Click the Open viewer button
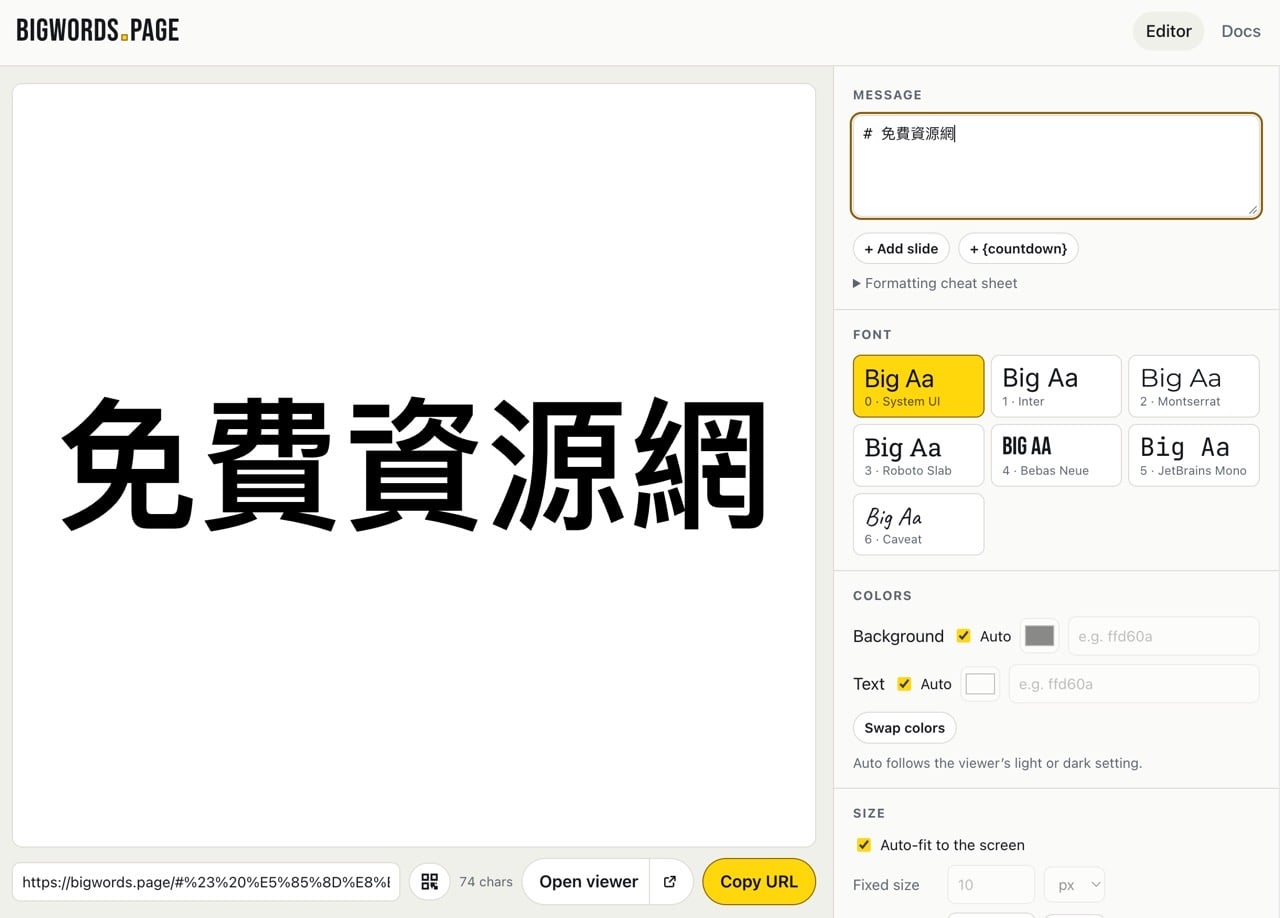Viewport: 1280px width, 918px height. coord(588,882)
